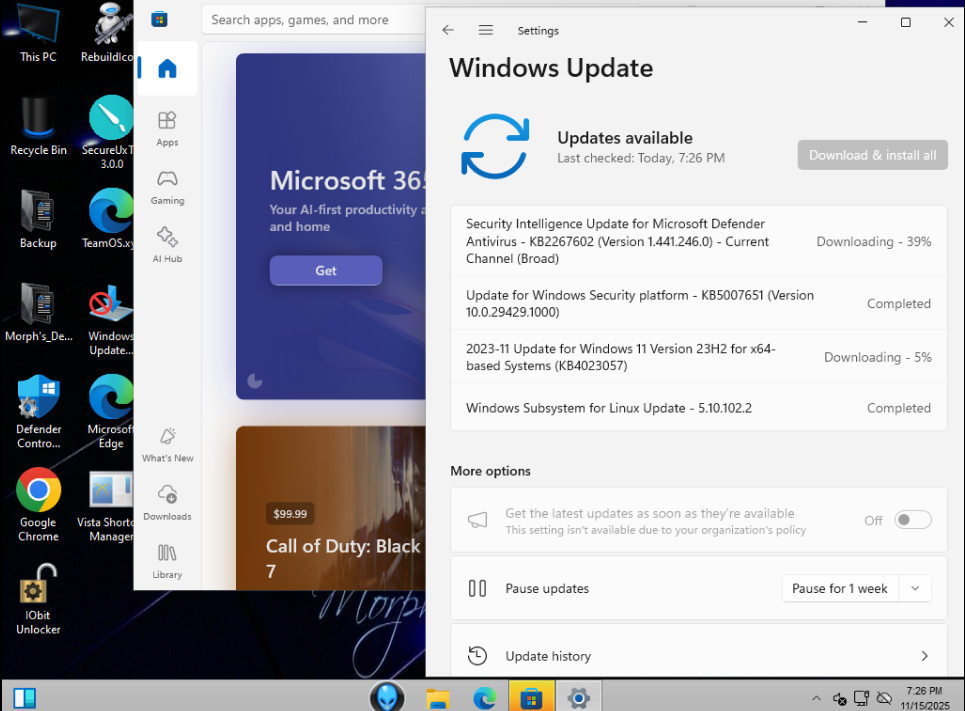
Task: Open What's New in Store sidebar
Action: pos(167,444)
